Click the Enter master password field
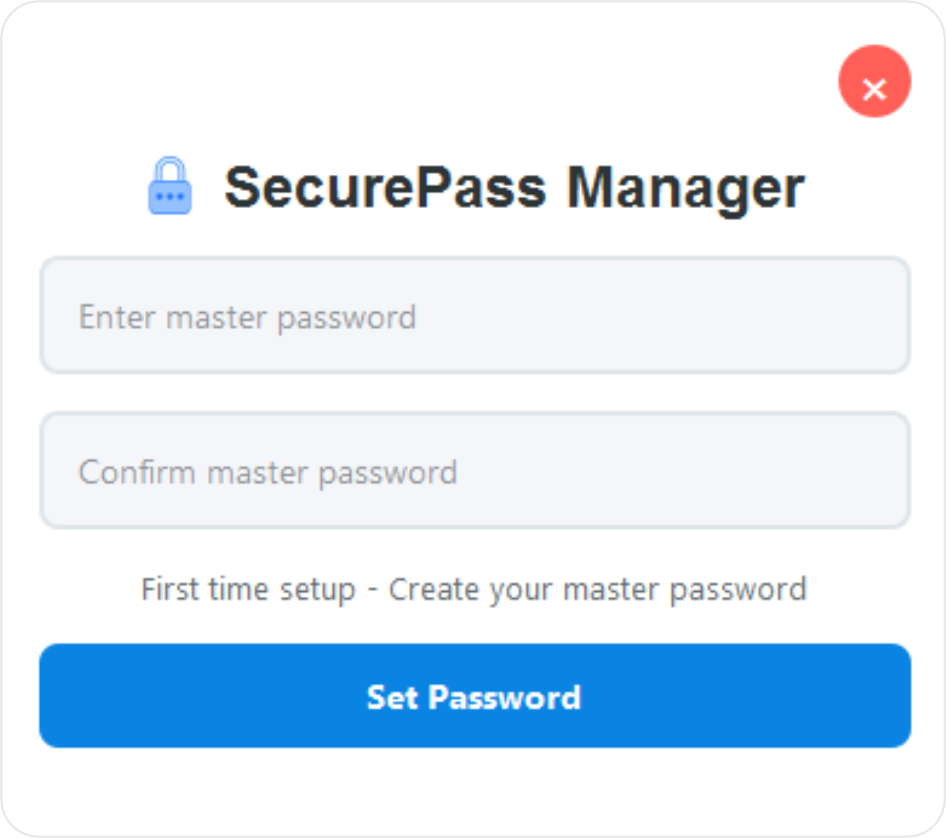Image resolution: width=946 pixels, height=838 pixels. tap(473, 317)
